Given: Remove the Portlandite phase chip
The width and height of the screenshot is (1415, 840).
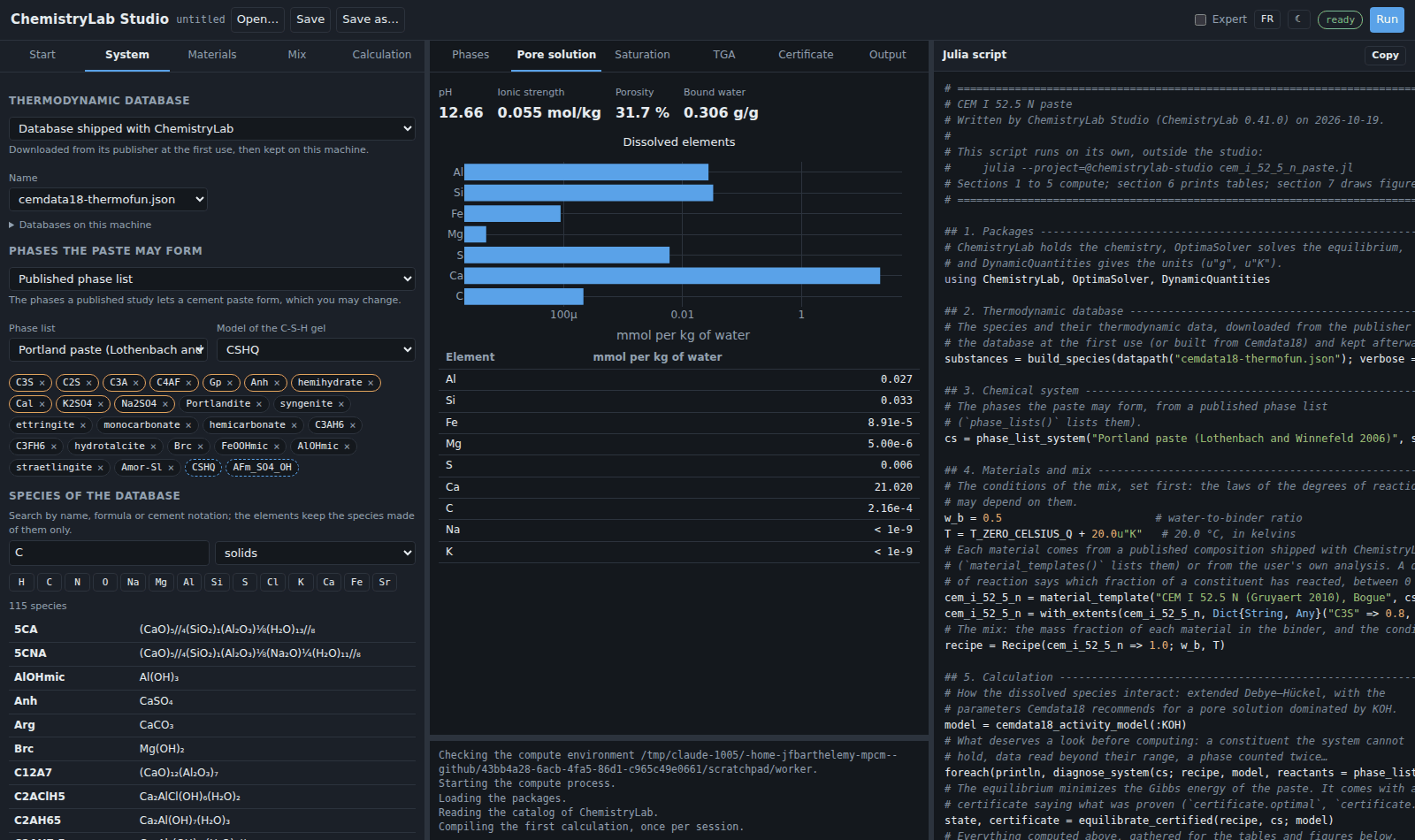Looking at the screenshot, I should pyautogui.click(x=259, y=404).
